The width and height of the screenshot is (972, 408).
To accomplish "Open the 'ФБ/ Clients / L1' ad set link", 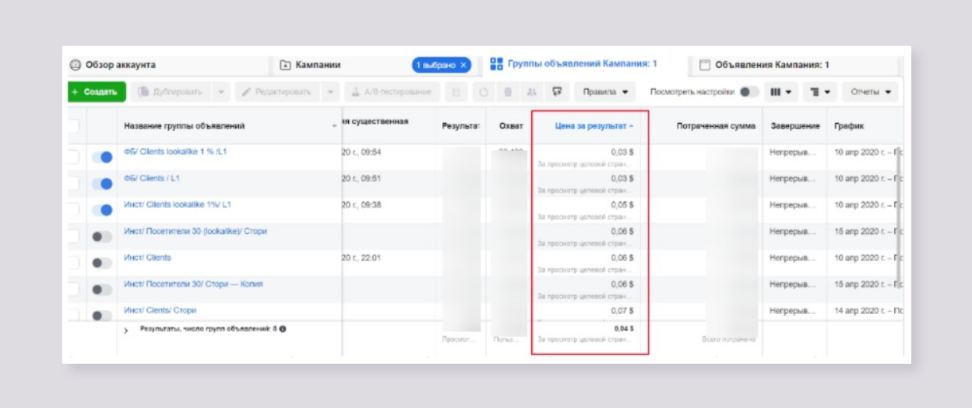I will tap(152, 178).
